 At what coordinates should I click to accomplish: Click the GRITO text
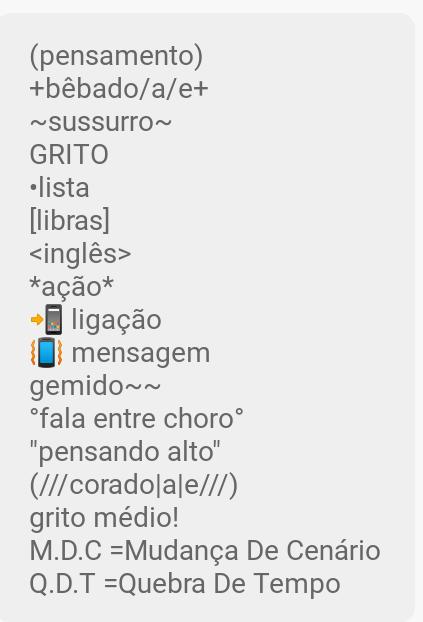coord(69,155)
